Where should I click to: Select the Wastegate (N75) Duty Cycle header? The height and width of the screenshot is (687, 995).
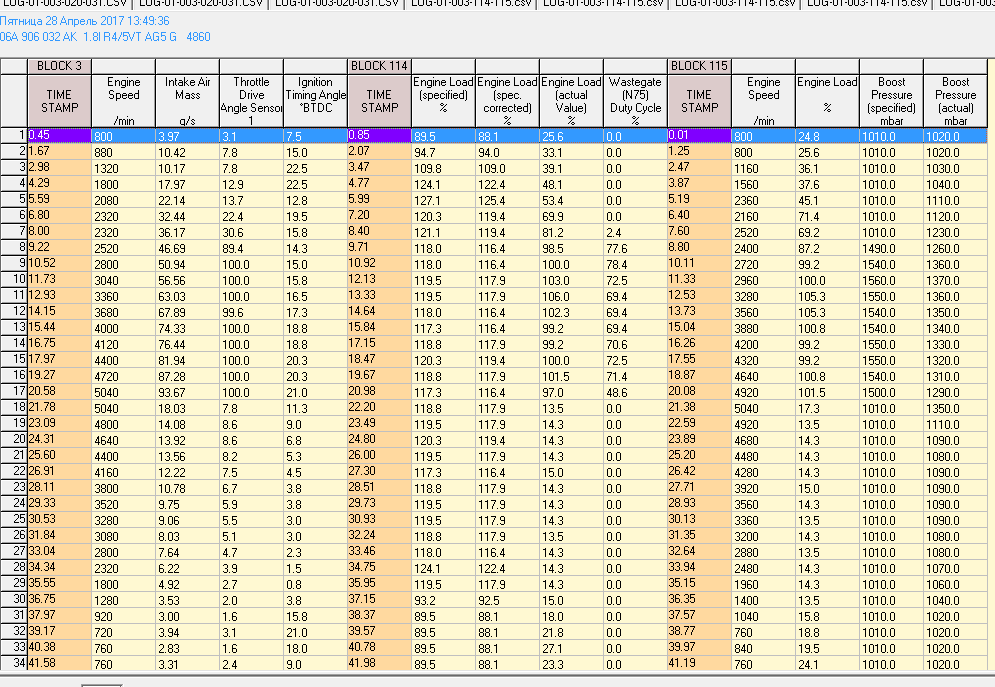coord(635,101)
